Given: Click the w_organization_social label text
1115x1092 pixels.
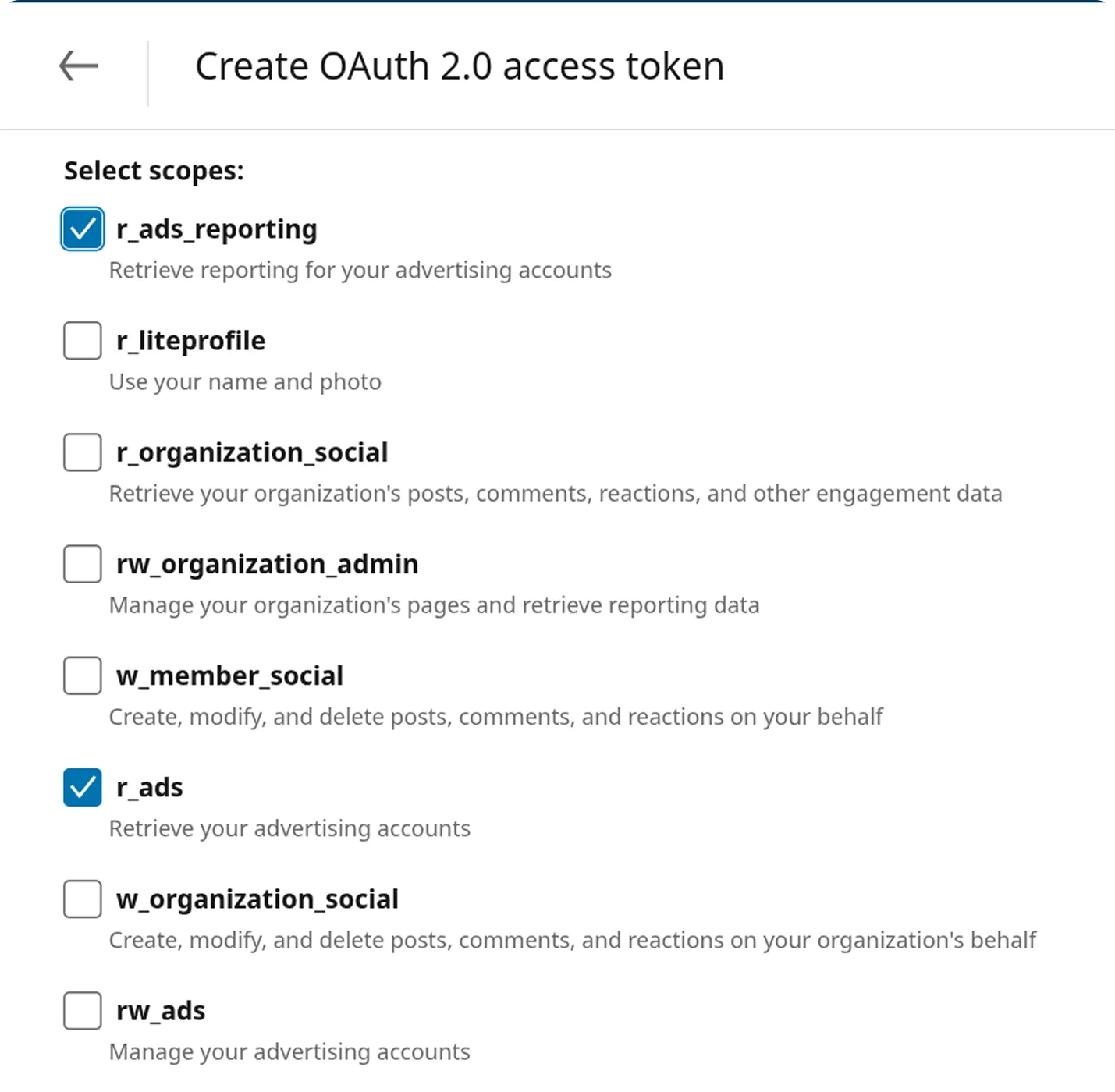Looking at the screenshot, I should 257,899.
